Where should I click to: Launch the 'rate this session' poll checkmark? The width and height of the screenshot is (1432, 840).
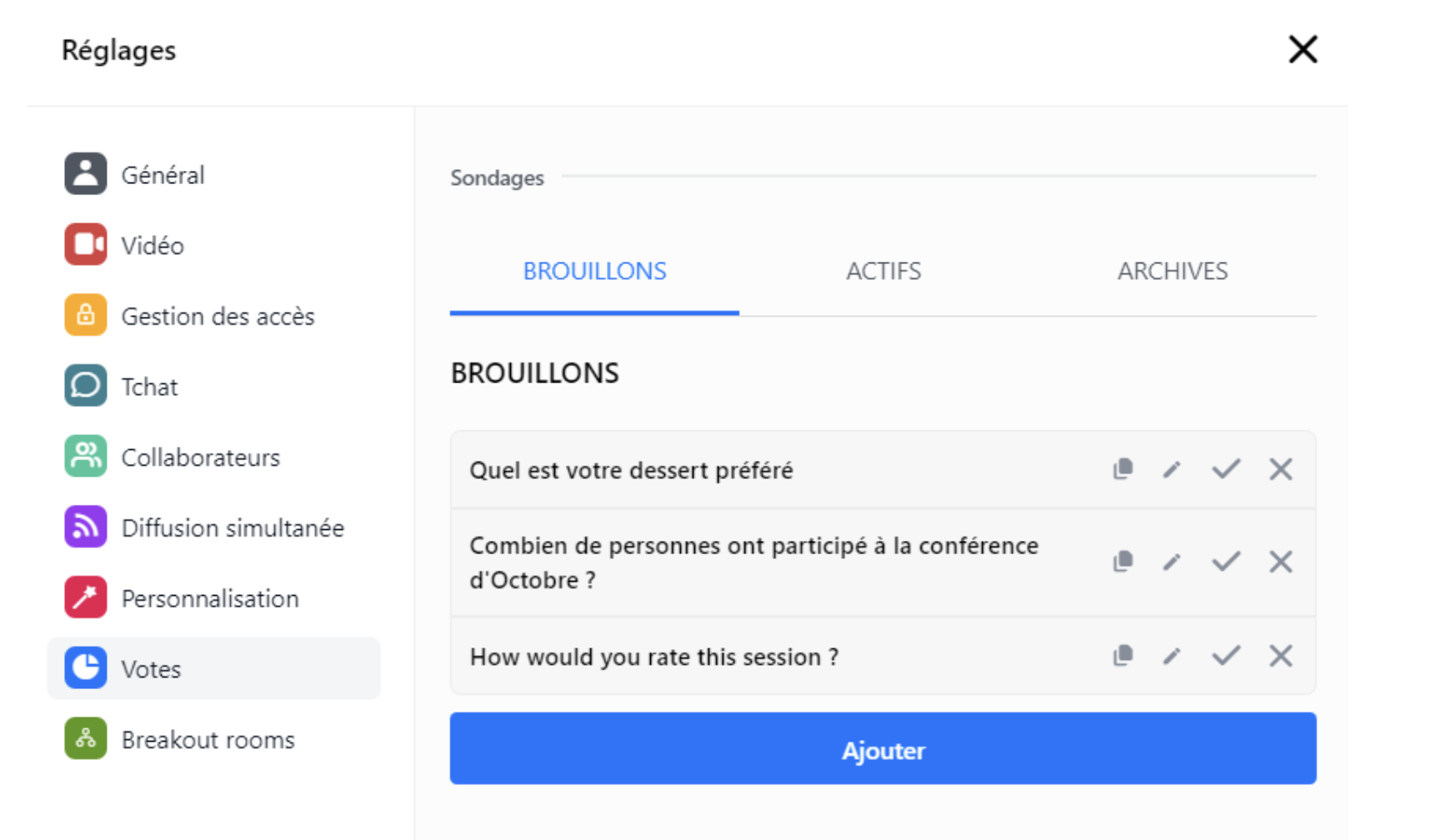pos(1226,656)
